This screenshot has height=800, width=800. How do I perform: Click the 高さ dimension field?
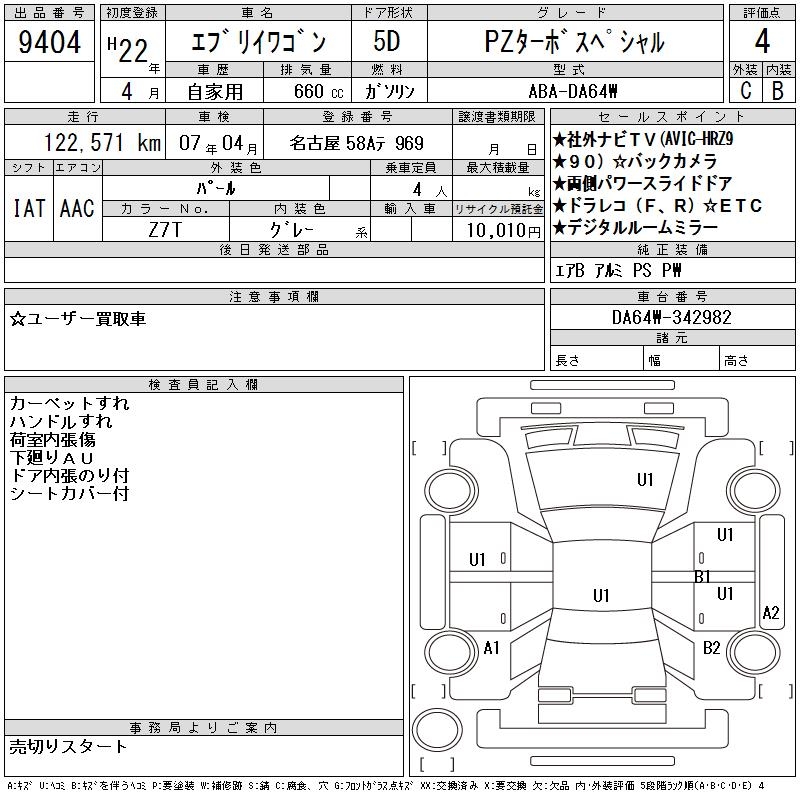(x=758, y=360)
